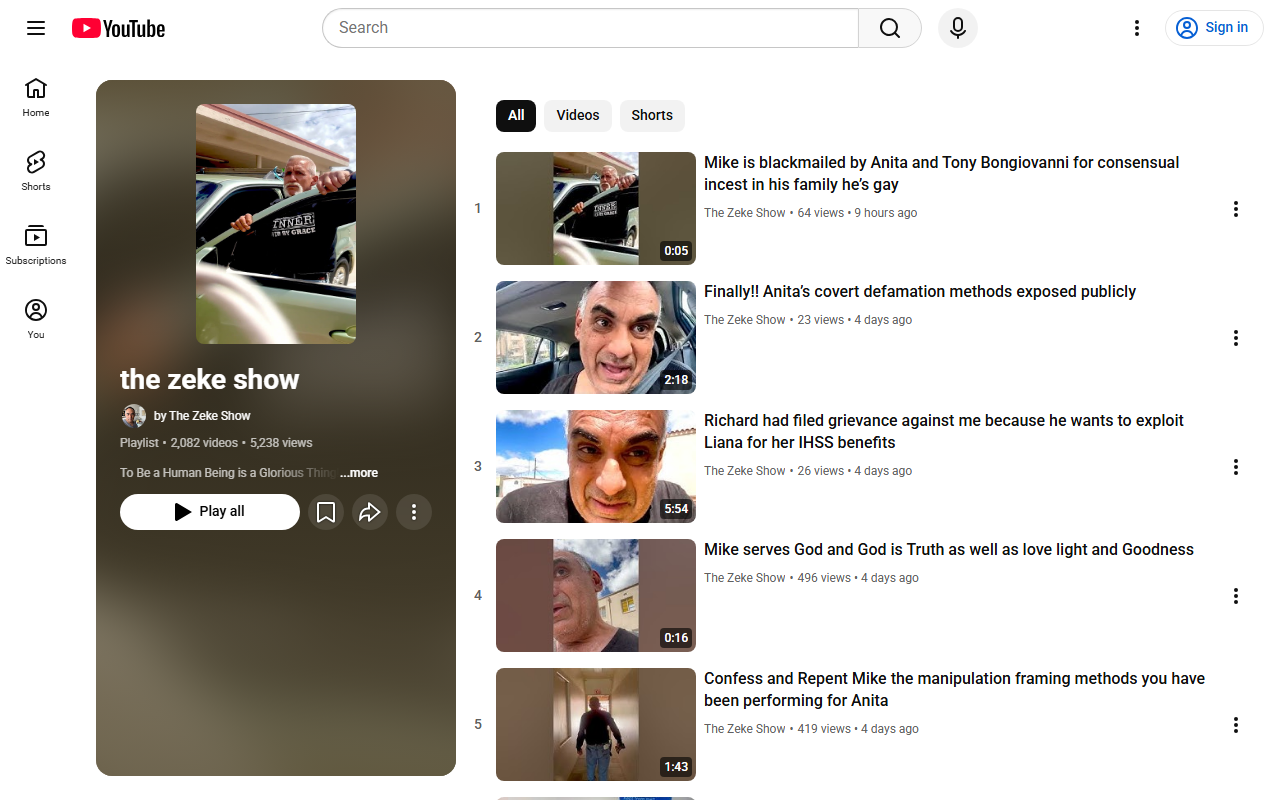Image resolution: width=1280 pixels, height=800 pixels.
Task: Open thumbnail of the 2:18 video
Action: pyautogui.click(x=596, y=337)
